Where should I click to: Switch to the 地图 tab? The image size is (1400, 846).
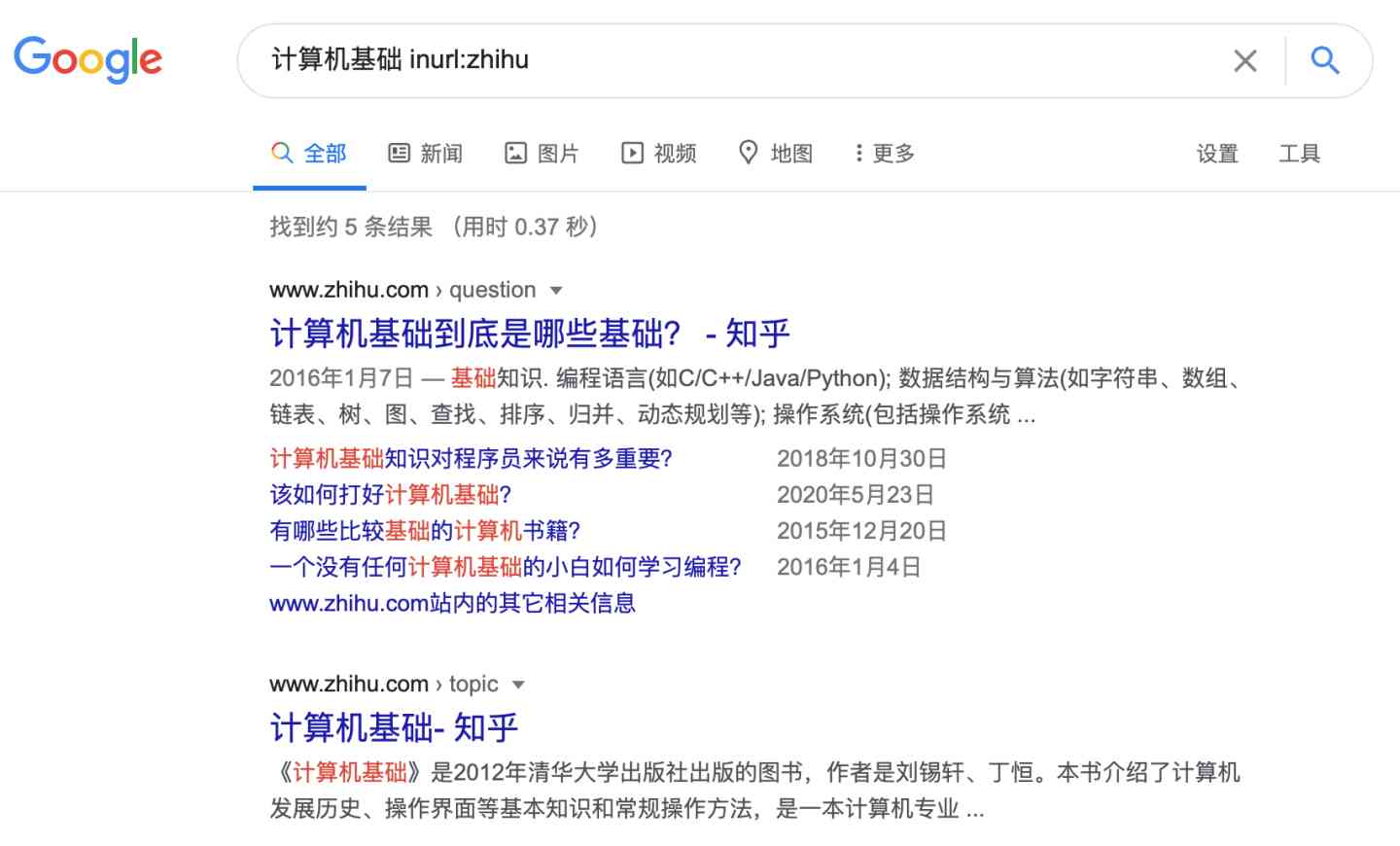point(776,154)
